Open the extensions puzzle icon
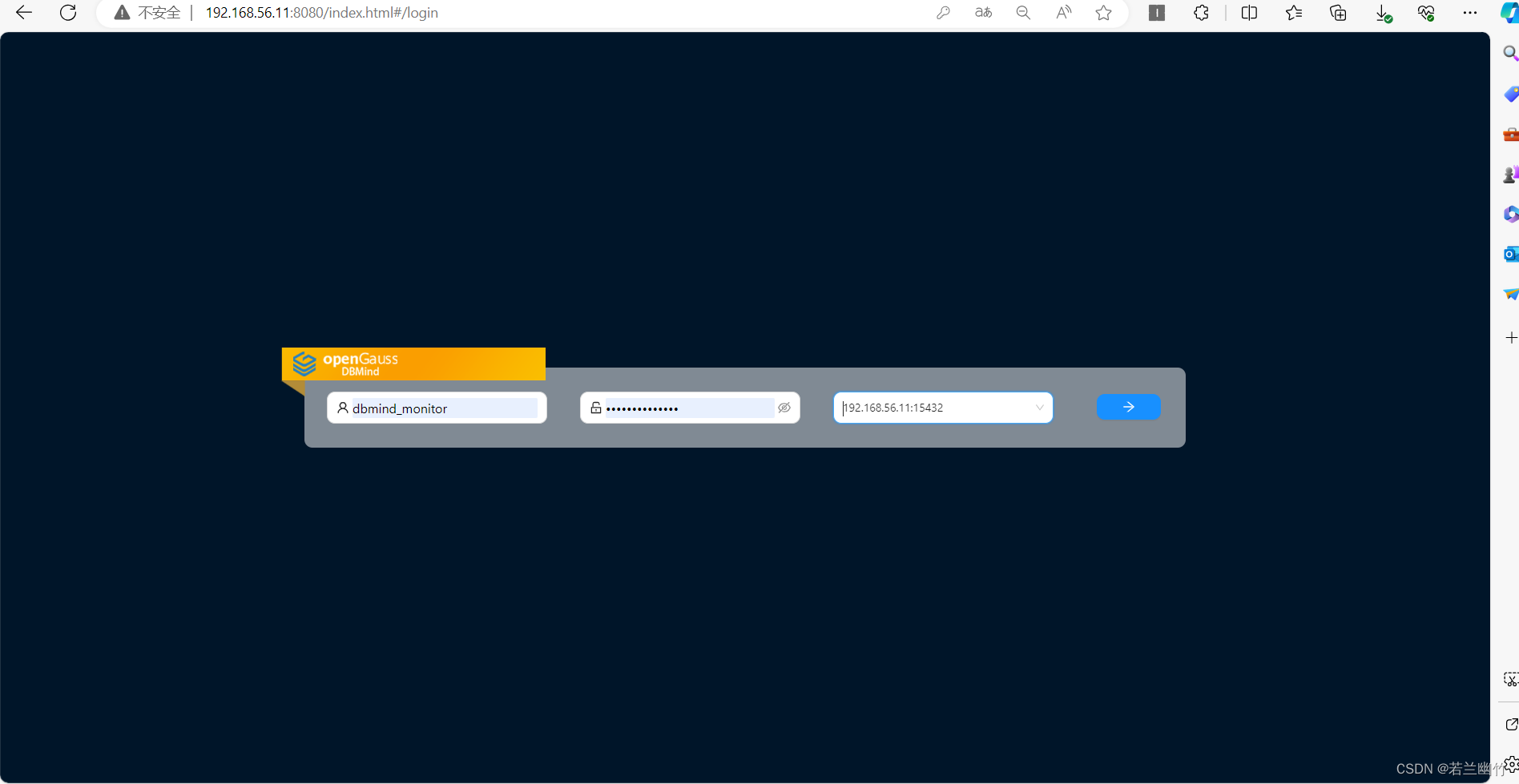 1201,13
